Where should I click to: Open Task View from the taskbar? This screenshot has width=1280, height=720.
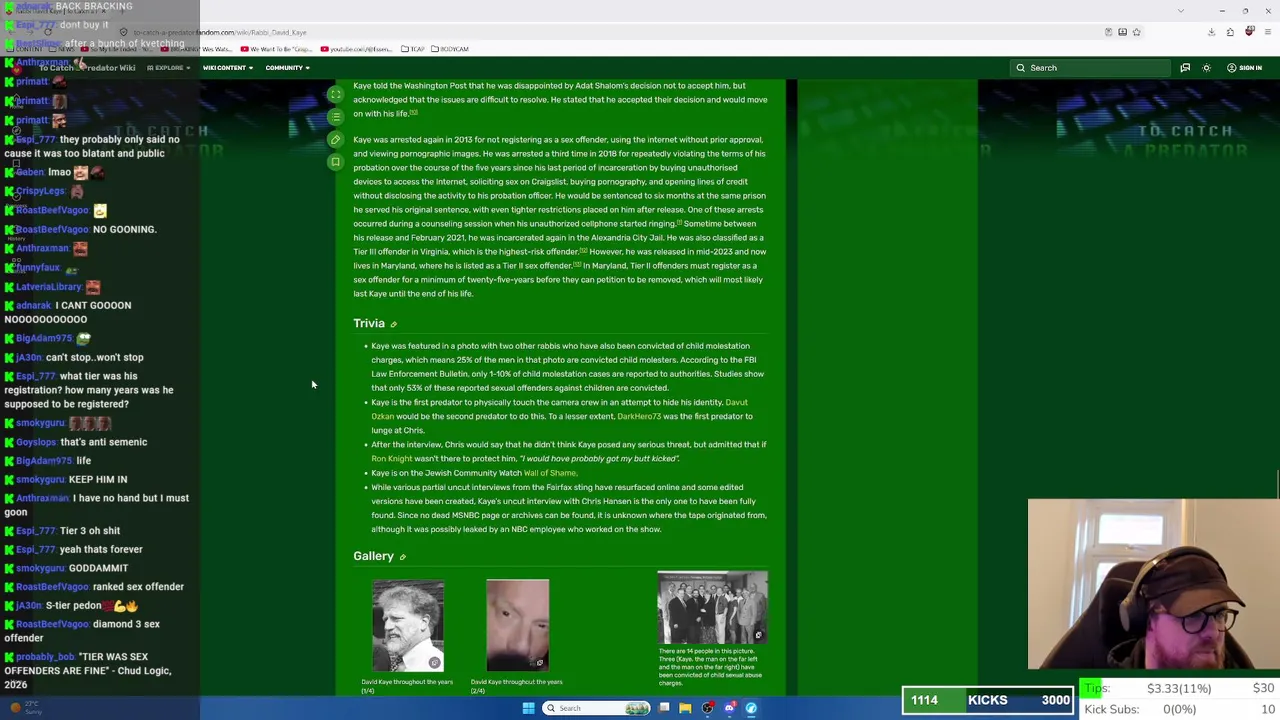pos(664,708)
